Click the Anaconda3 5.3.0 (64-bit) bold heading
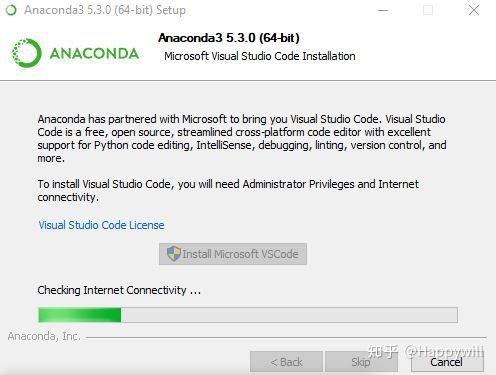The image size is (496, 375). 229,38
